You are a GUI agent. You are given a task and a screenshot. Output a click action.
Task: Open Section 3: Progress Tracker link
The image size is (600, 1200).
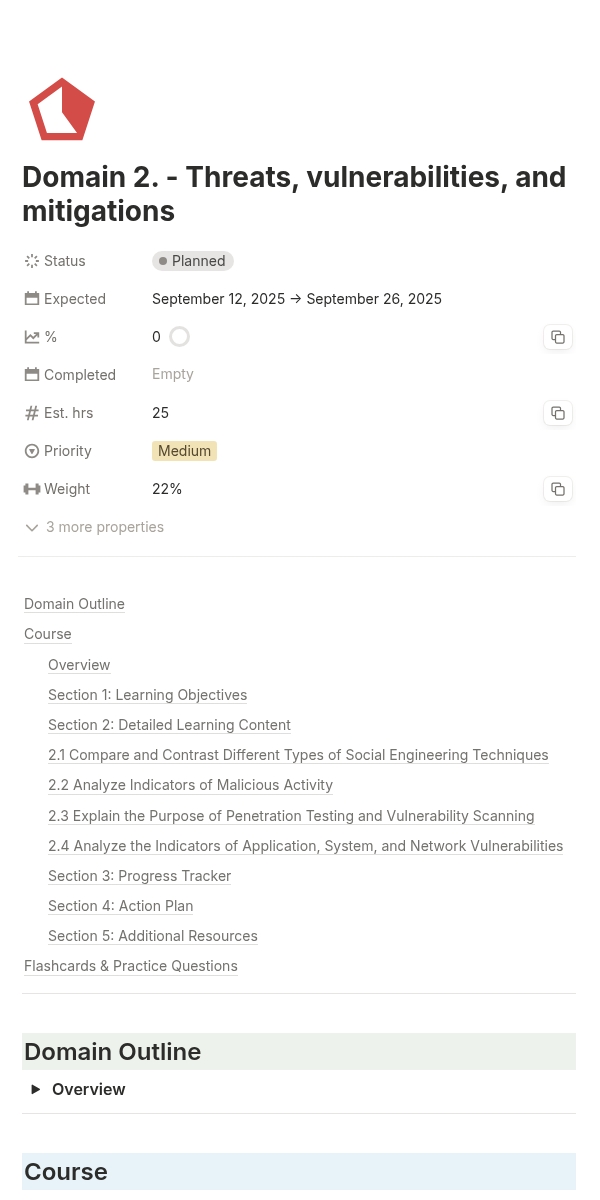[139, 876]
